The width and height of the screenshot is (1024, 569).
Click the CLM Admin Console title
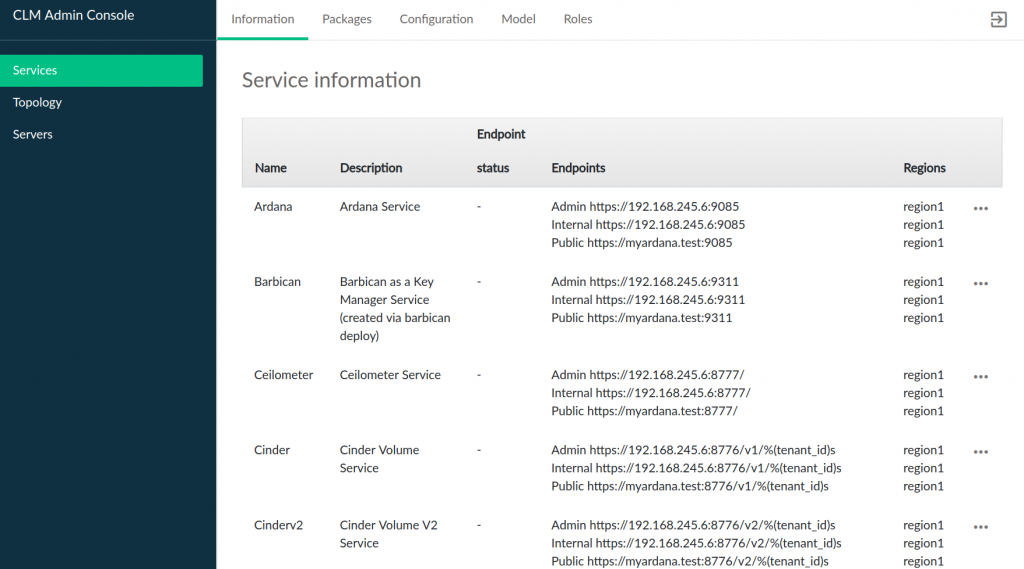[73, 15]
